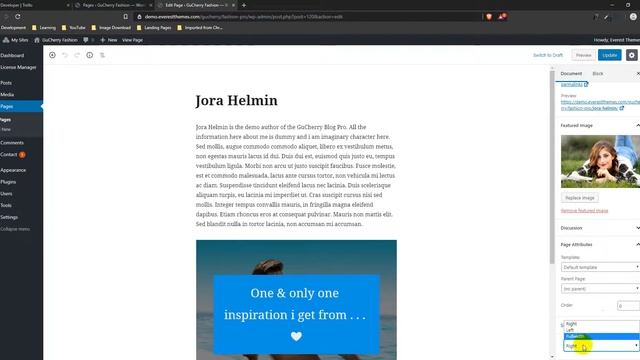The image size is (640, 360).
Task: Open the Template dropdown
Action: tap(600, 267)
